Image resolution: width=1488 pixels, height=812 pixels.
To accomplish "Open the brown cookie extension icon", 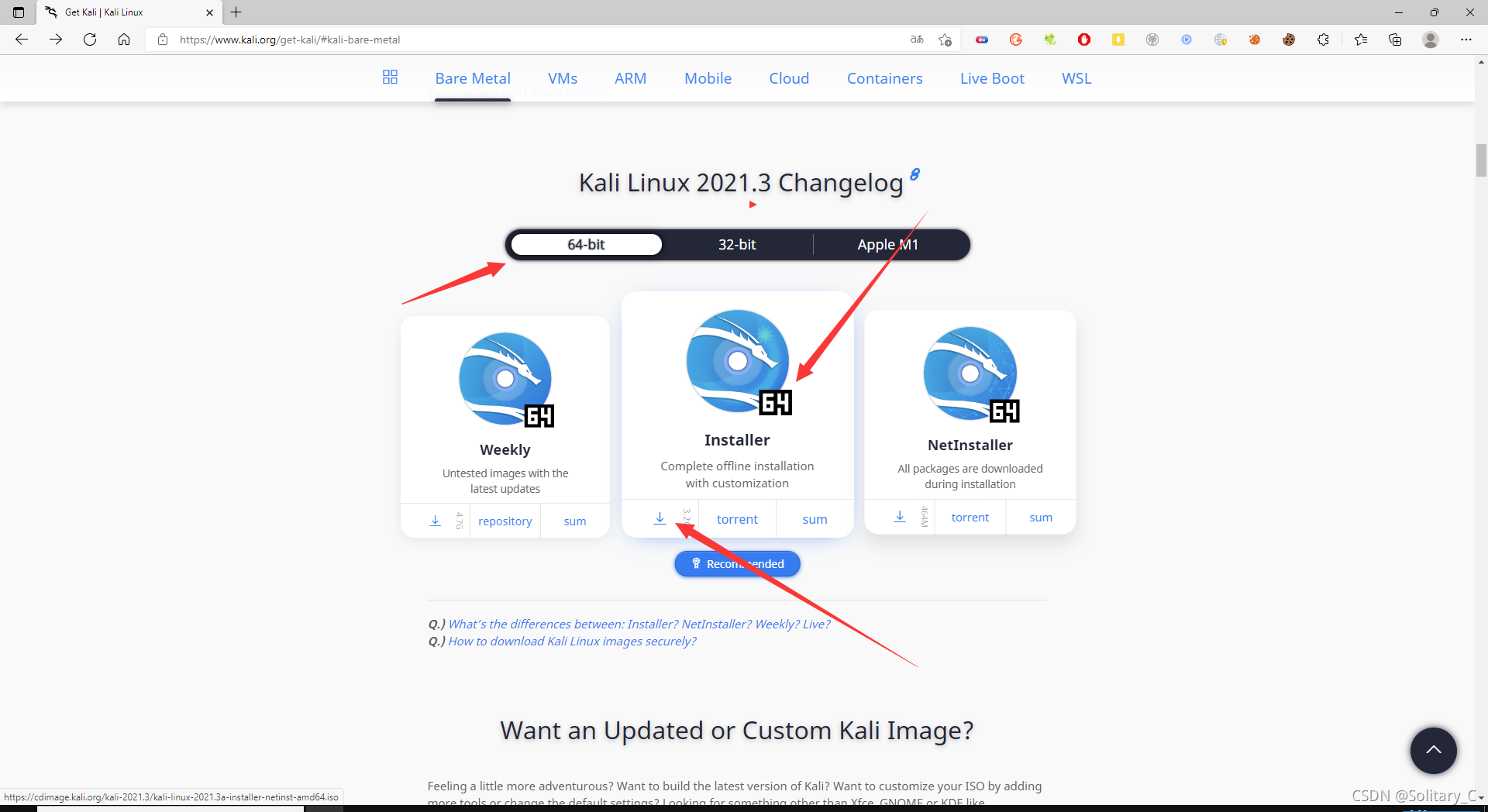I will pyautogui.click(x=1289, y=40).
